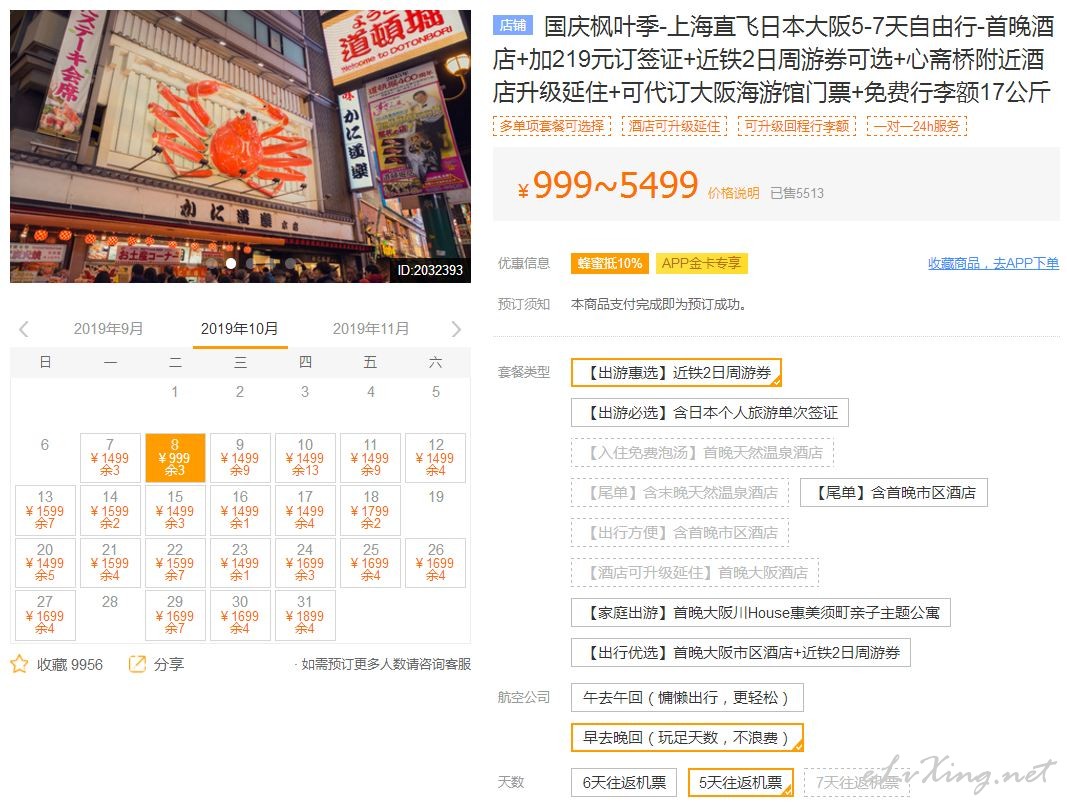The height and width of the screenshot is (807, 1067).
Task: Pick October 31 departure date ¥1899
Action: point(306,615)
